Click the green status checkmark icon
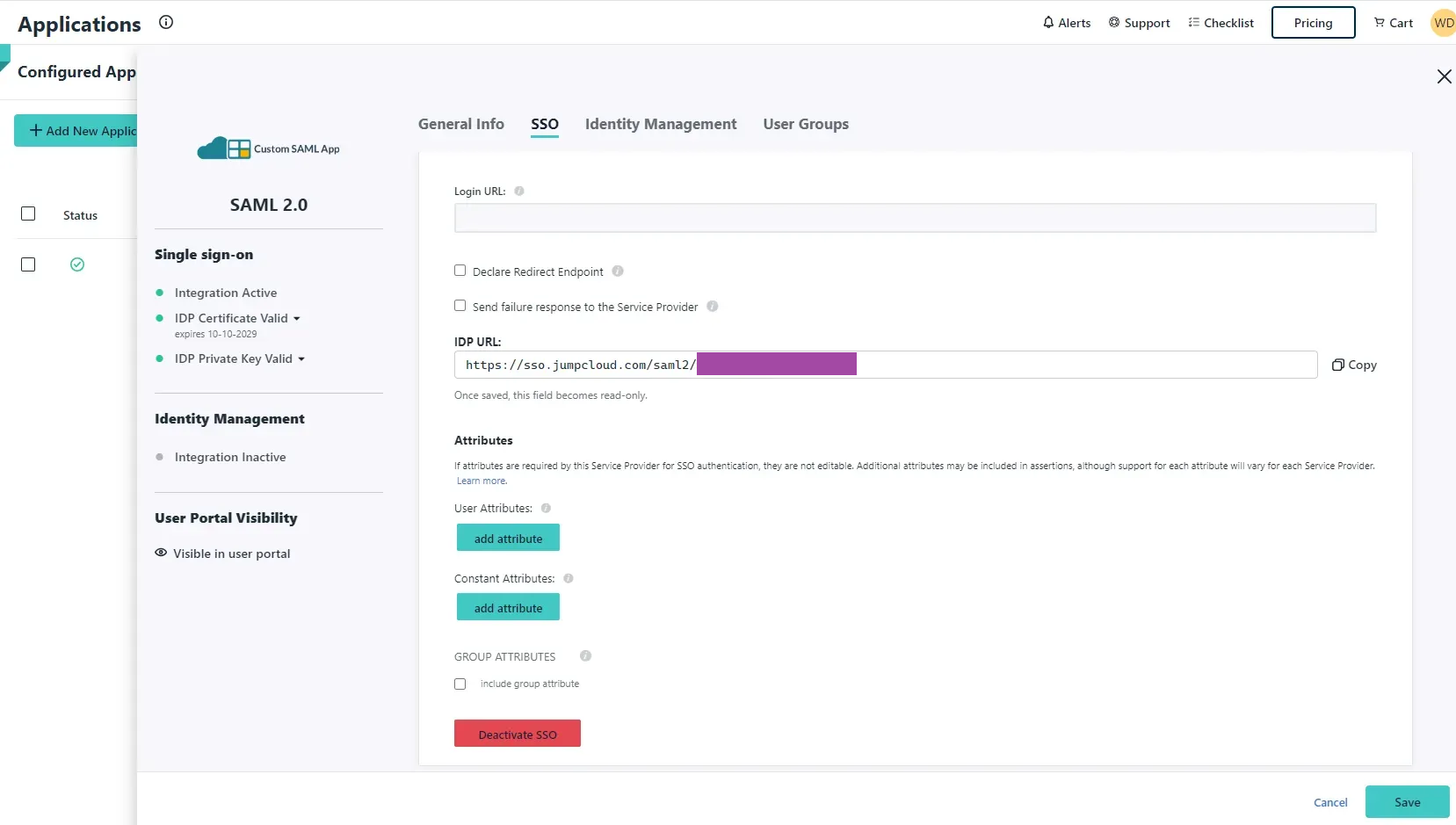Image resolution: width=1456 pixels, height=825 pixels. pyautogui.click(x=77, y=264)
